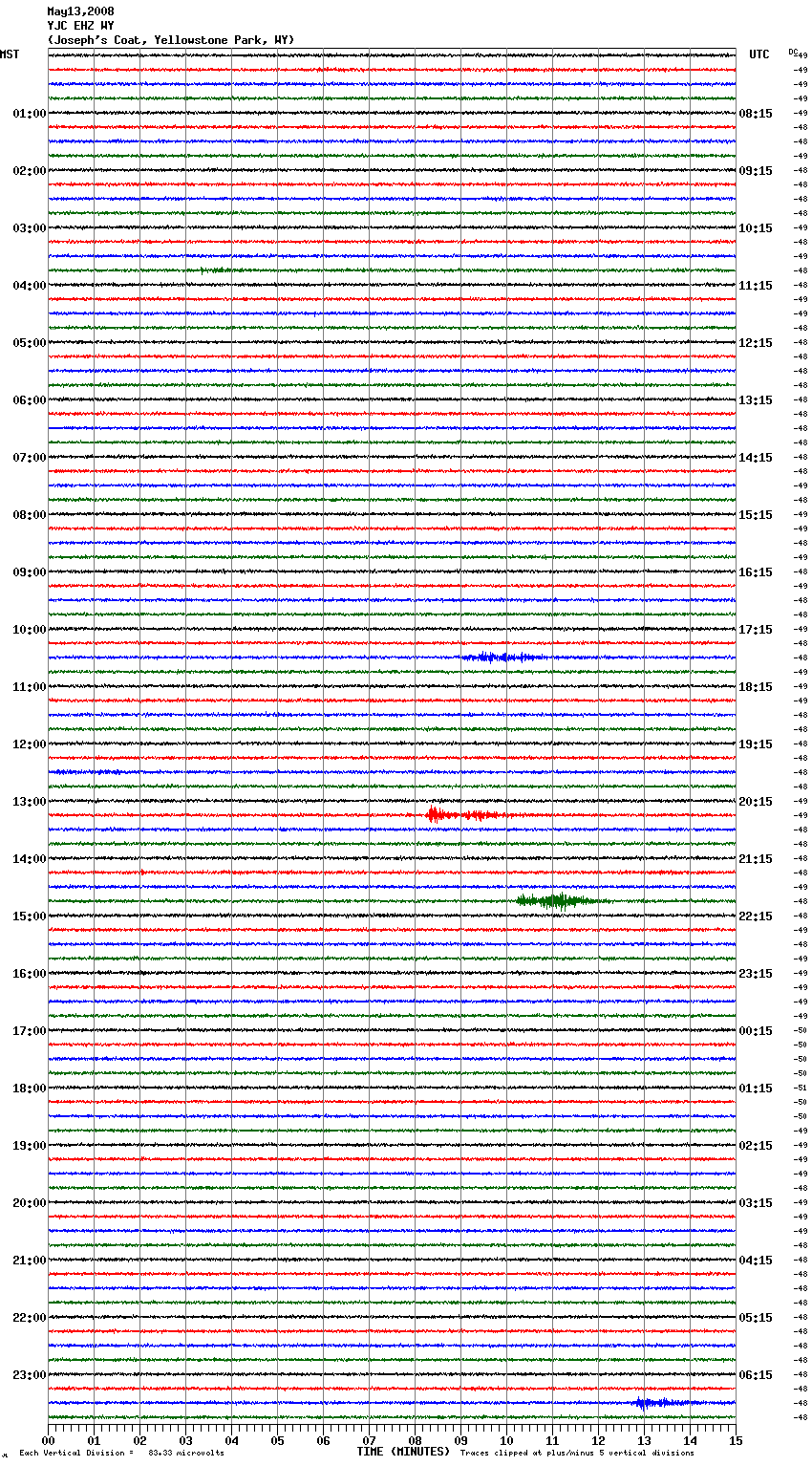812x1466 pixels.
Task: Select the 04:00 MST time label
Action: [x=30, y=286]
